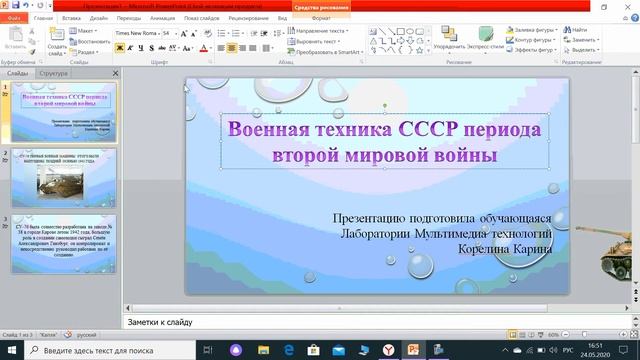Open the Layout (Макет) dropdown
The height and width of the screenshot is (360, 640).
click(x=83, y=31)
